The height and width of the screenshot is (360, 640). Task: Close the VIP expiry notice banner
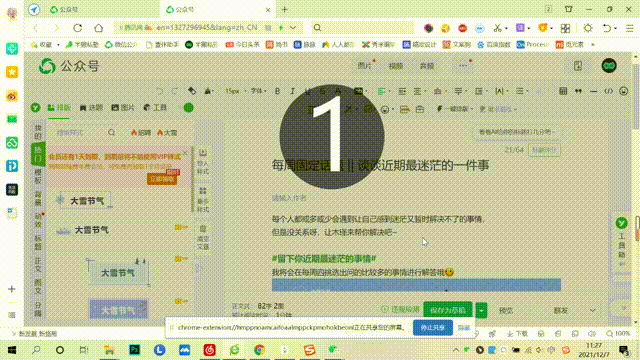tap(185, 153)
